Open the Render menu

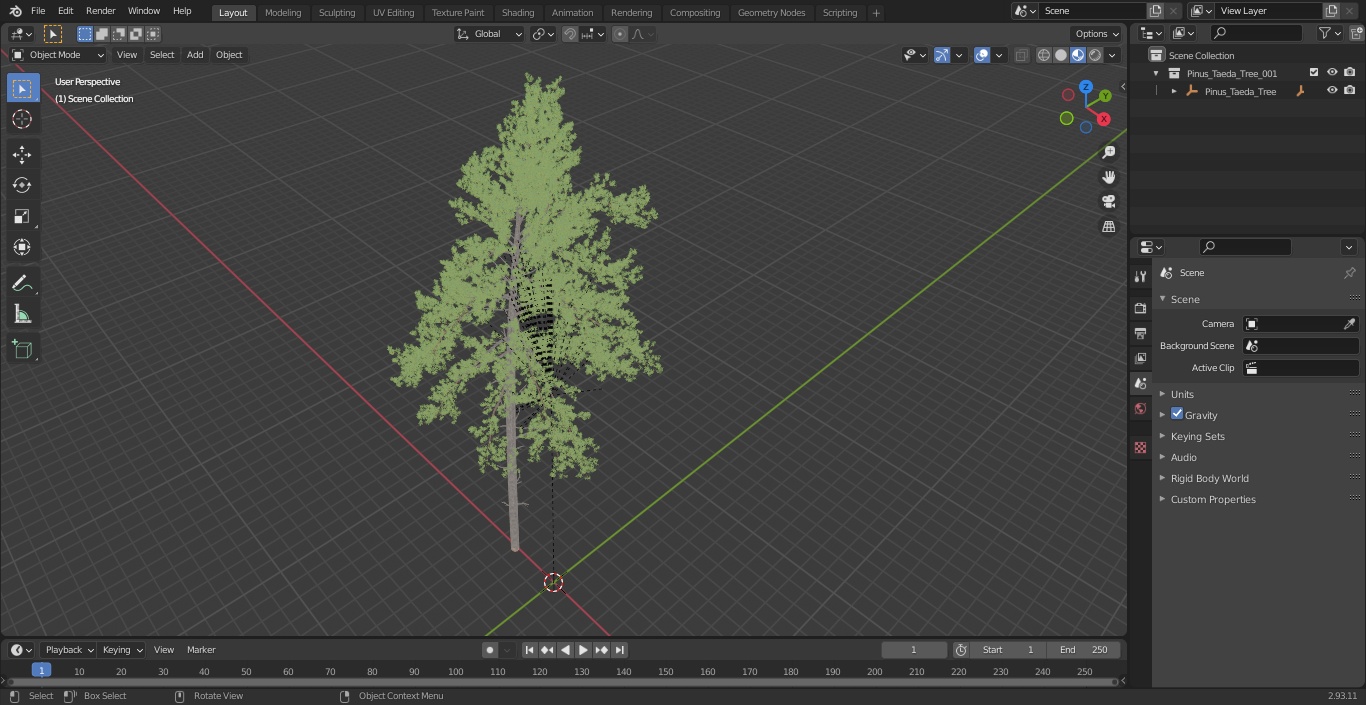click(100, 11)
